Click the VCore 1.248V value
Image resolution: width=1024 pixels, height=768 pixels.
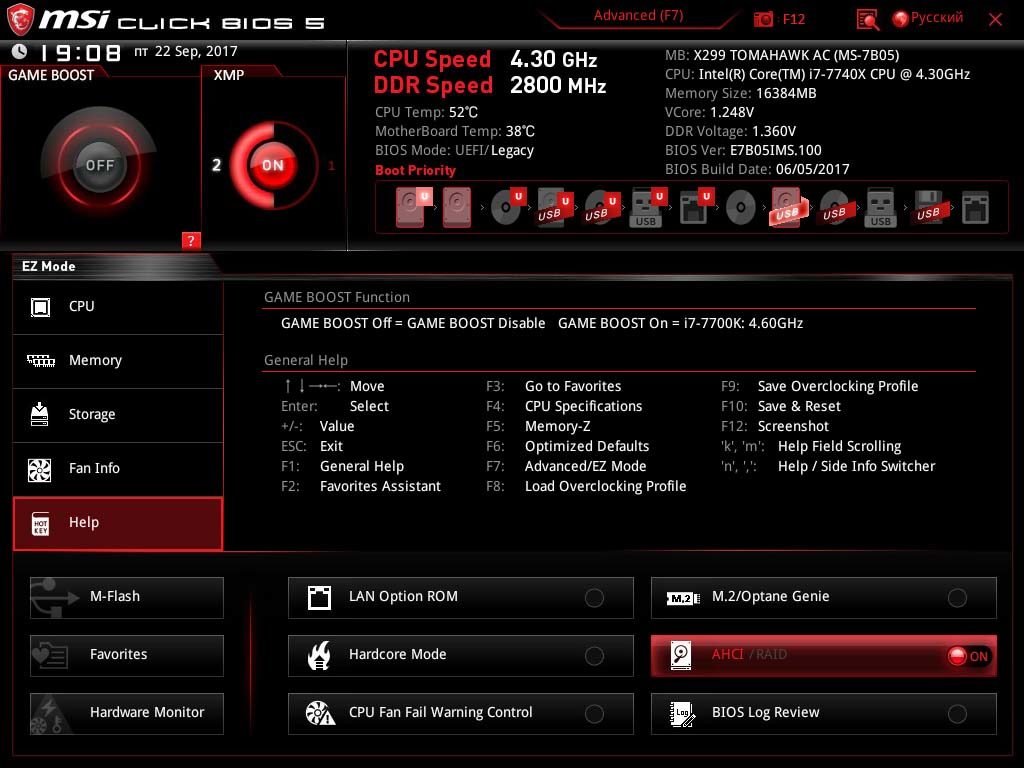731,112
